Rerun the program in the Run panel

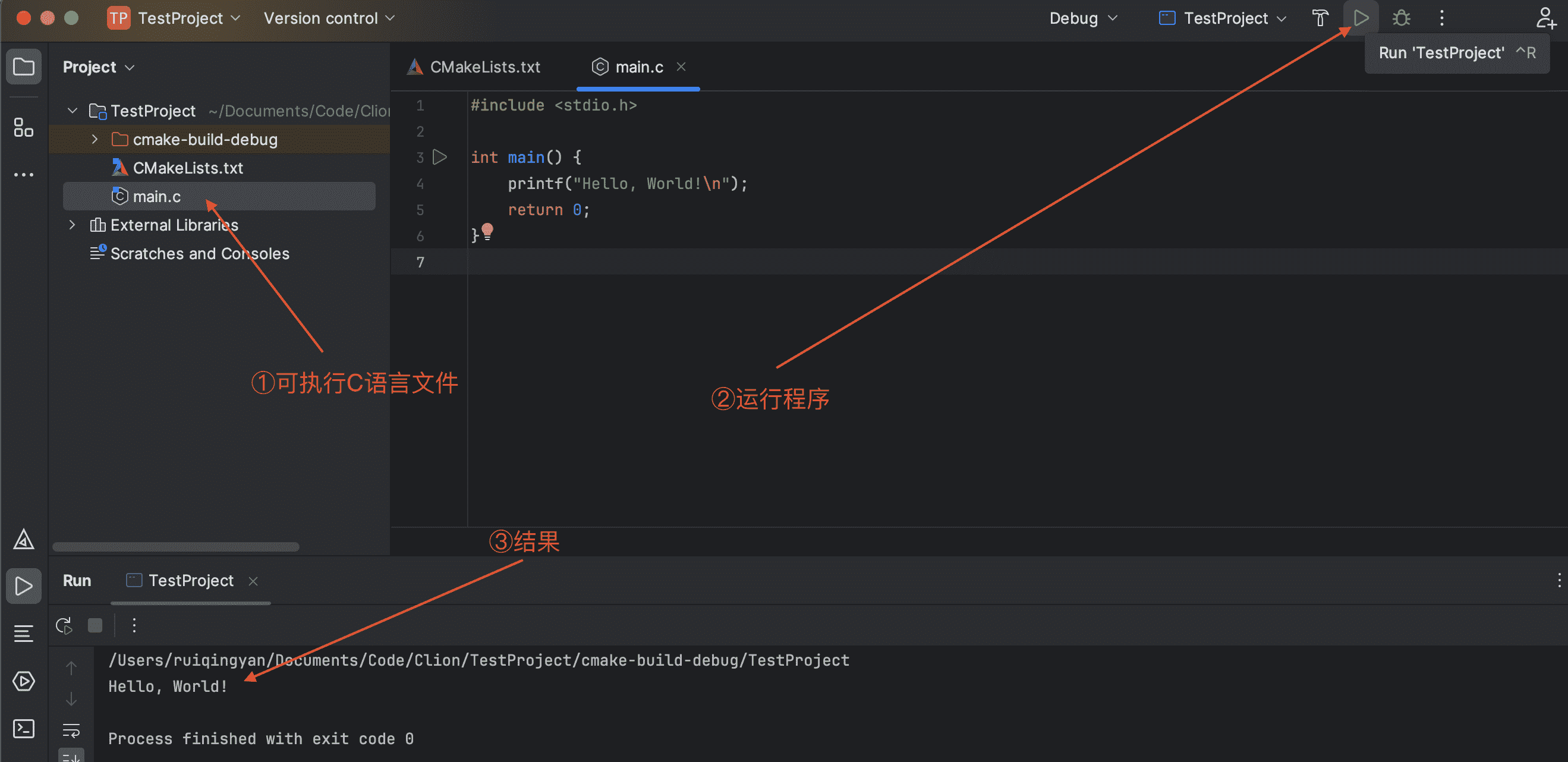[x=64, y=625]
